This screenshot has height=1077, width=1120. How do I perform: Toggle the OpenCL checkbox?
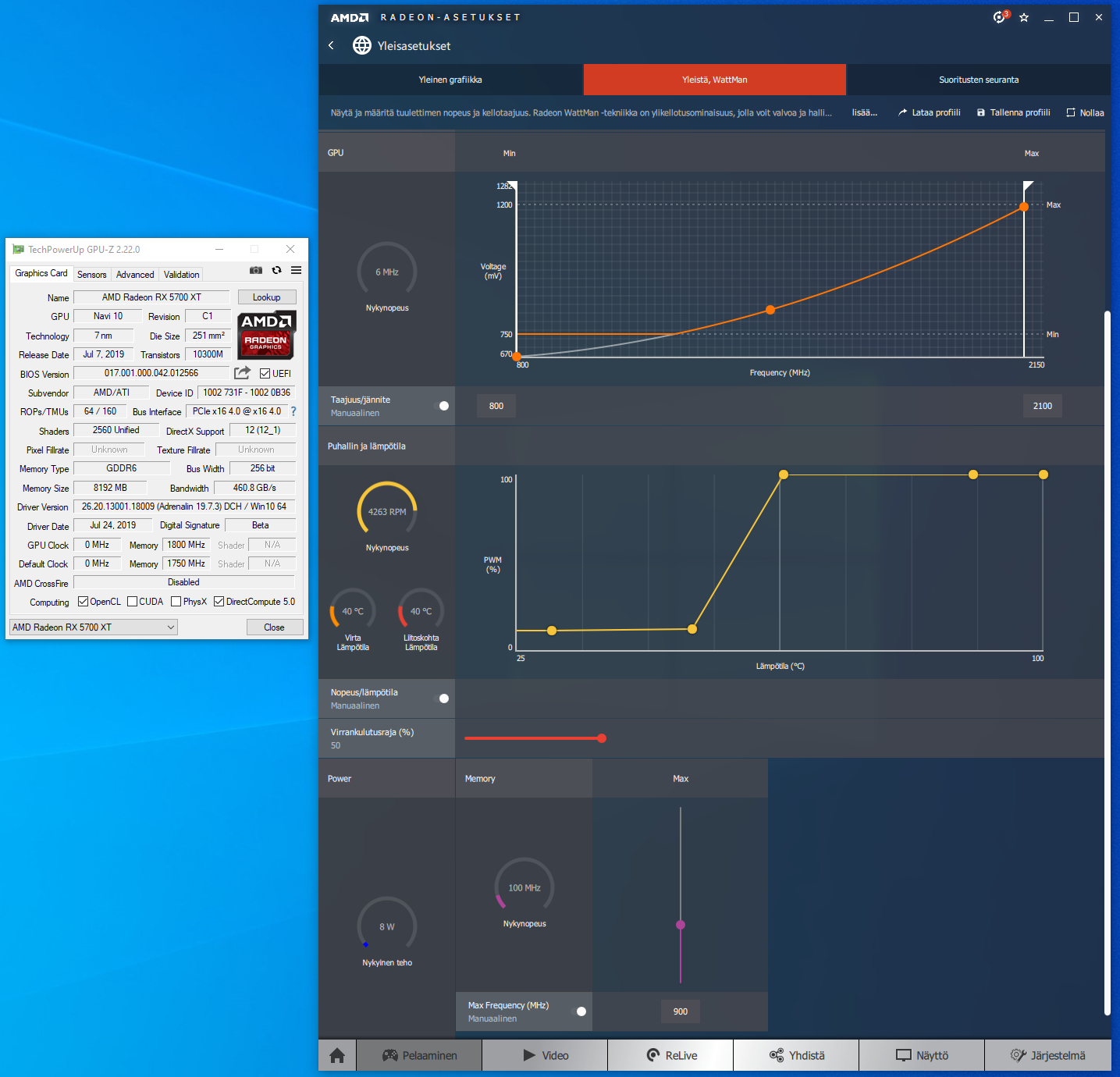point(83,602)
